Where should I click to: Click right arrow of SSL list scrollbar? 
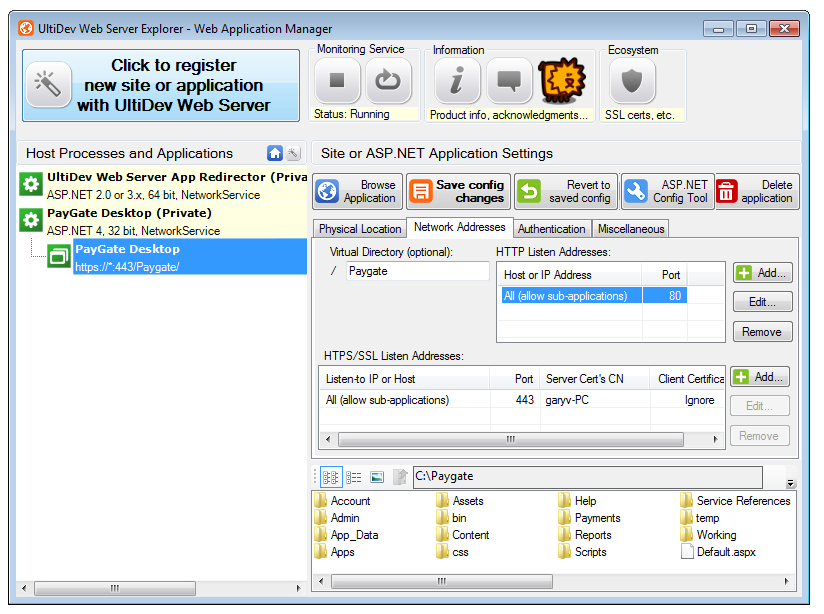[x=715, y=439]
